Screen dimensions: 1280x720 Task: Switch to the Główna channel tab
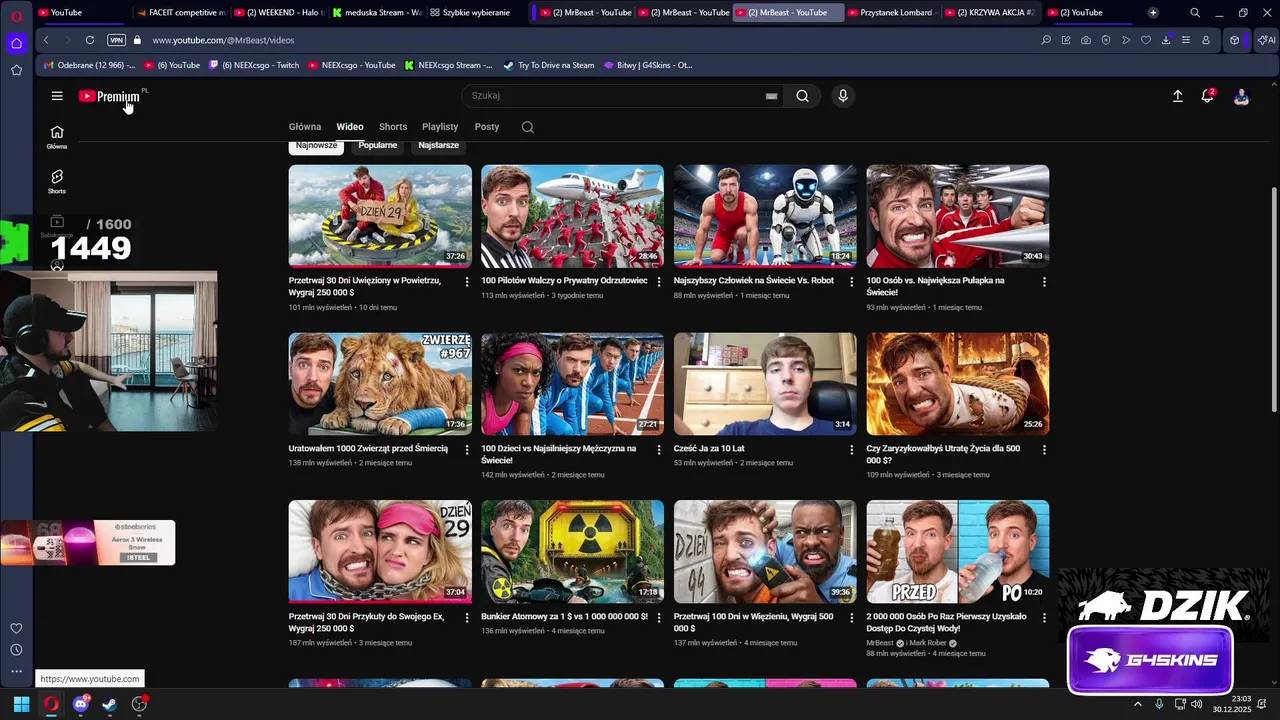[x=305, y=127]
